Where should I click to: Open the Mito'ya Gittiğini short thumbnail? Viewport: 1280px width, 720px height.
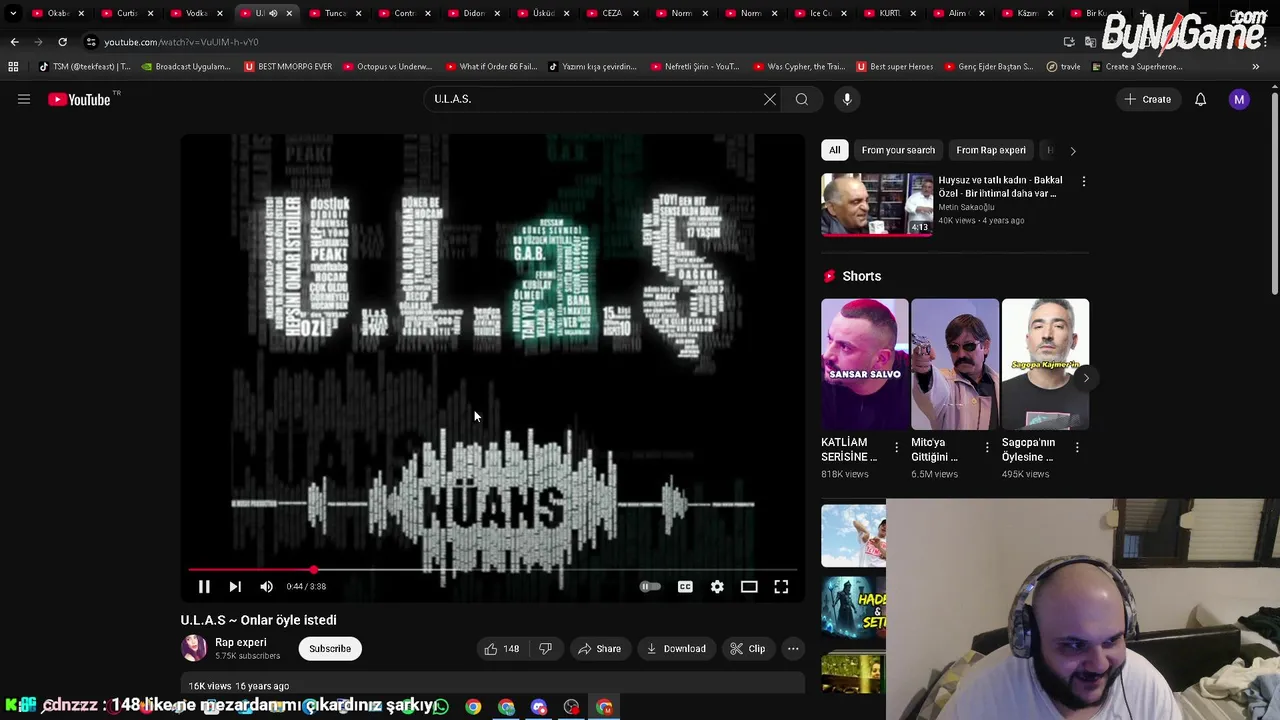pyautogui.click(x=955, y=364)
